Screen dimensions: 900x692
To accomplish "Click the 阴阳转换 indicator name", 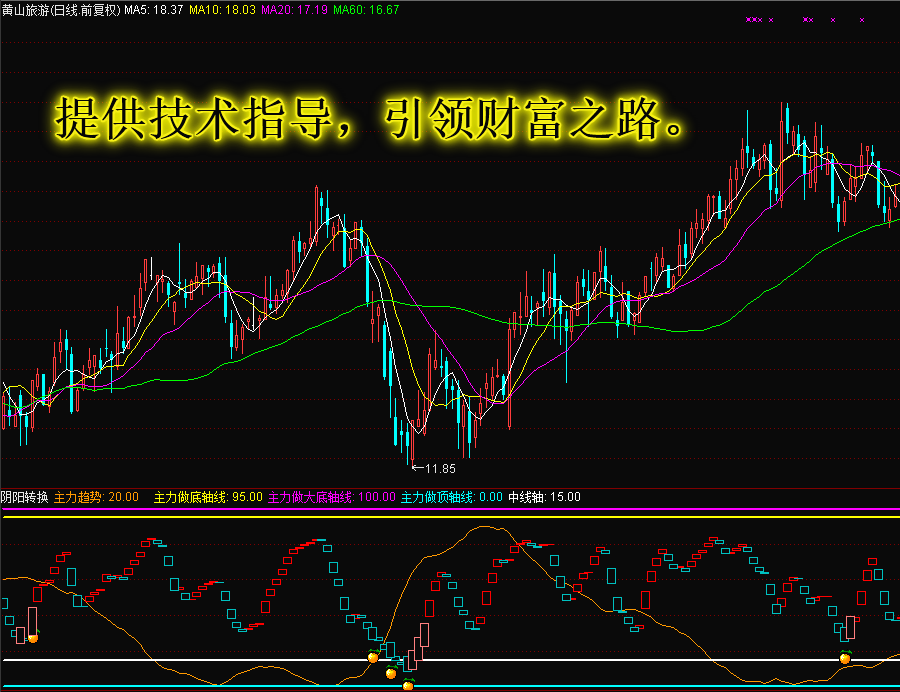I will coord(24,497).
